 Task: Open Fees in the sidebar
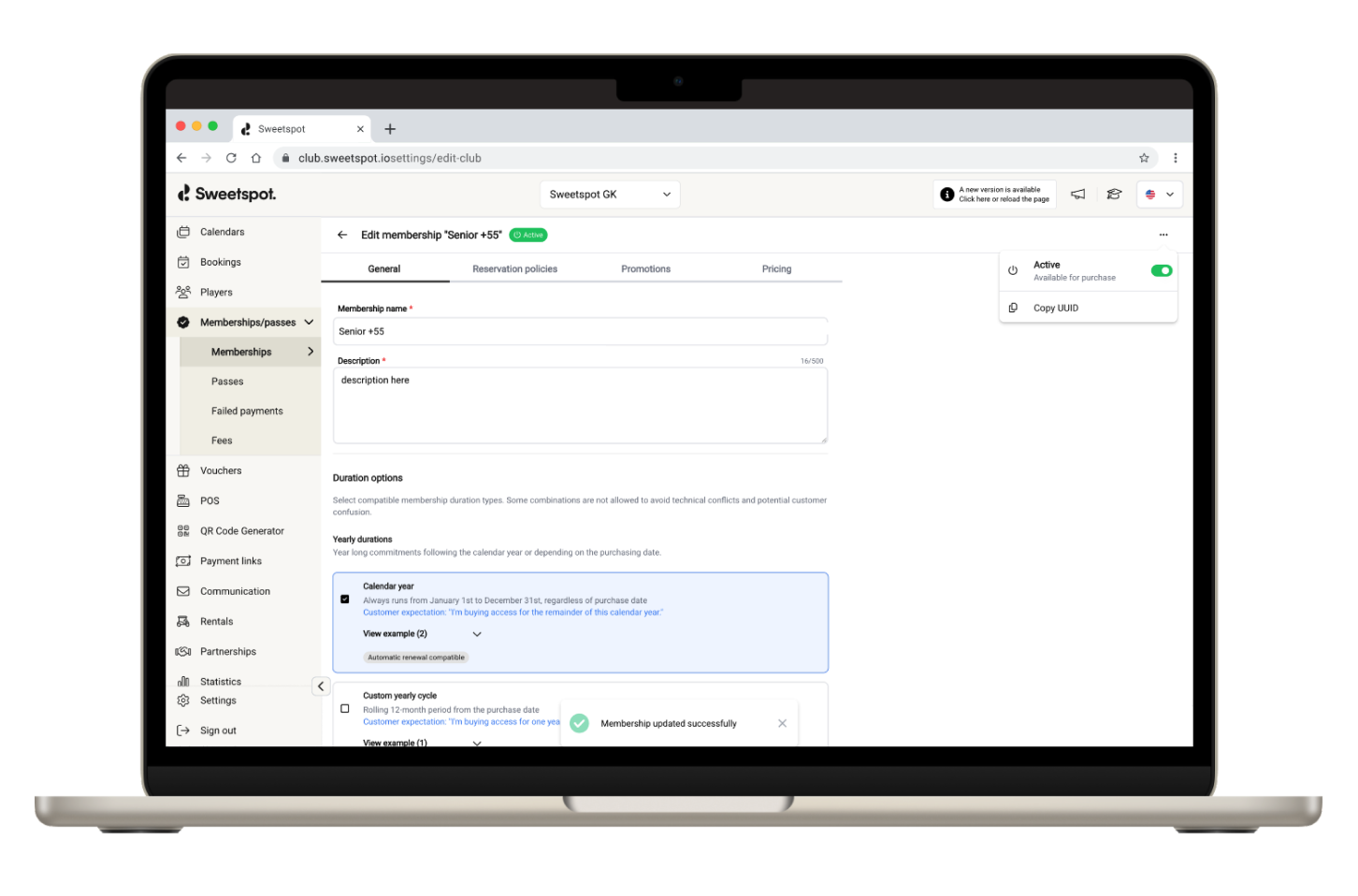tap(222, 441)
